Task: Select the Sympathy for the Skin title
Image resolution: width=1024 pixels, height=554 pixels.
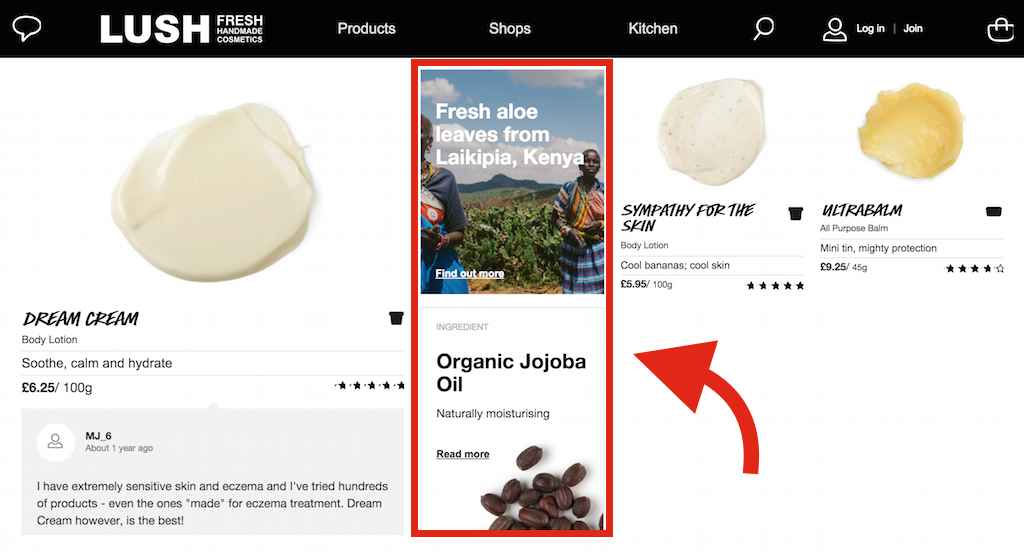Action: tap(687, 218)
